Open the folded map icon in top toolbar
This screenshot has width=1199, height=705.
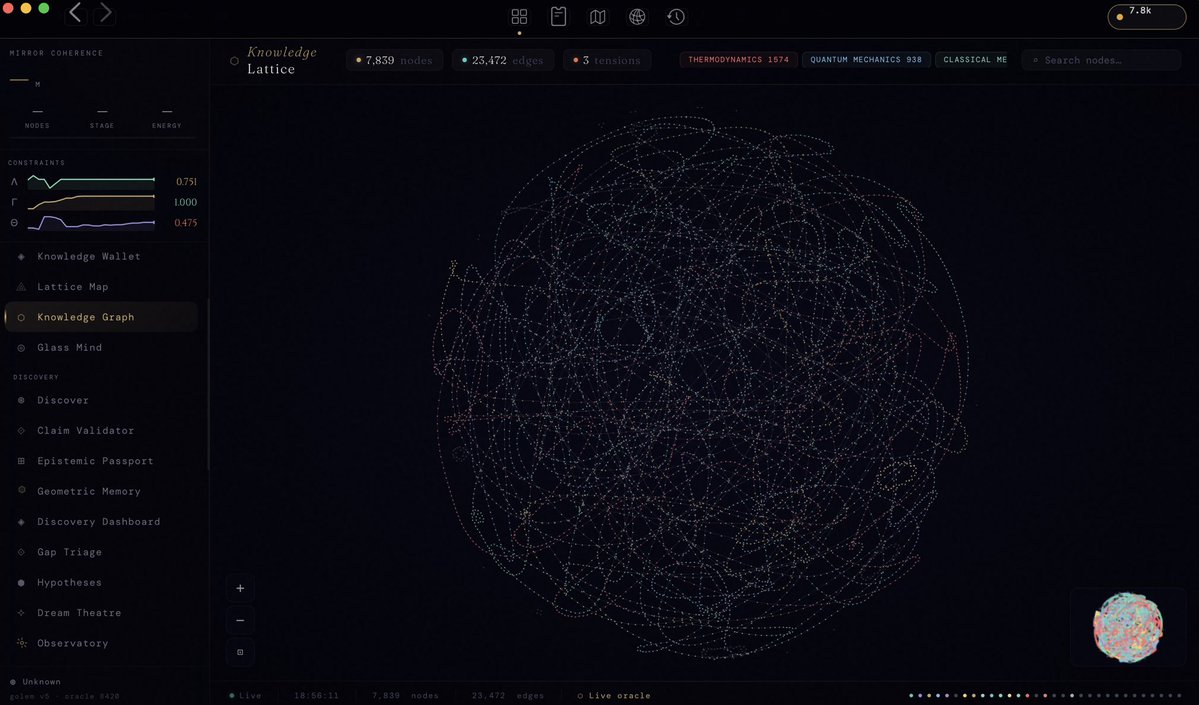click(598, 17)
